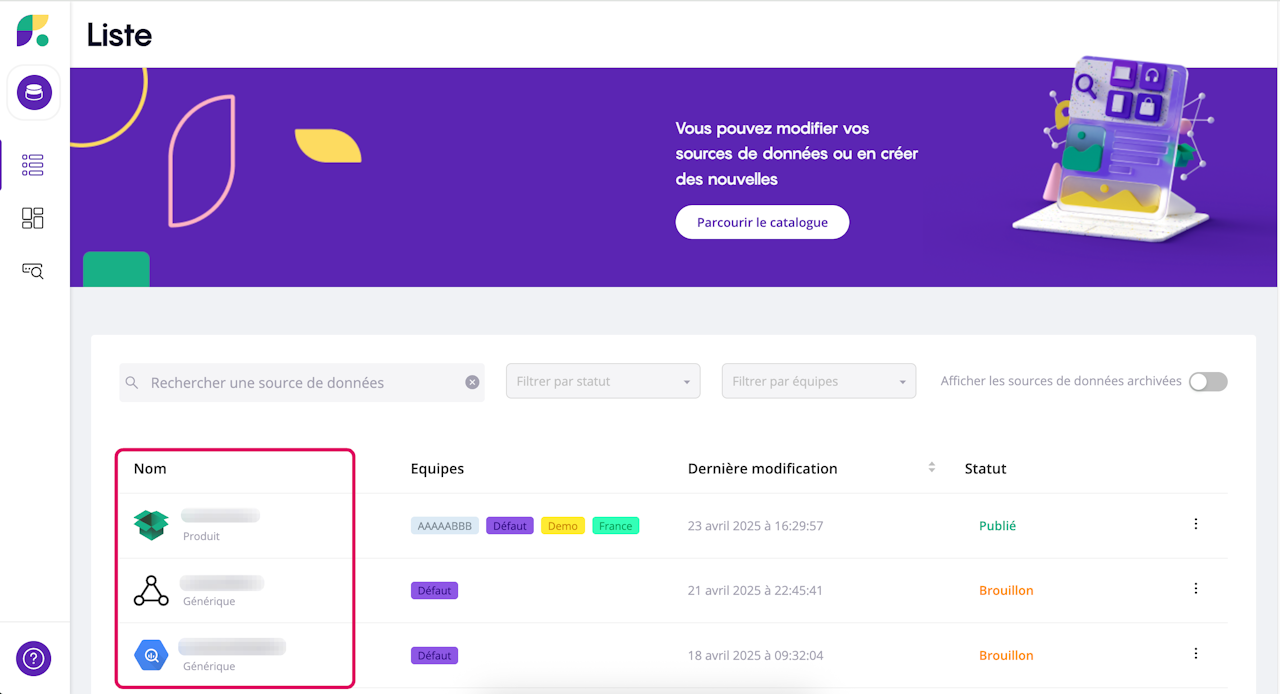Click the Statut column header
The image size is (1280, 694).
tap(985, 468)
